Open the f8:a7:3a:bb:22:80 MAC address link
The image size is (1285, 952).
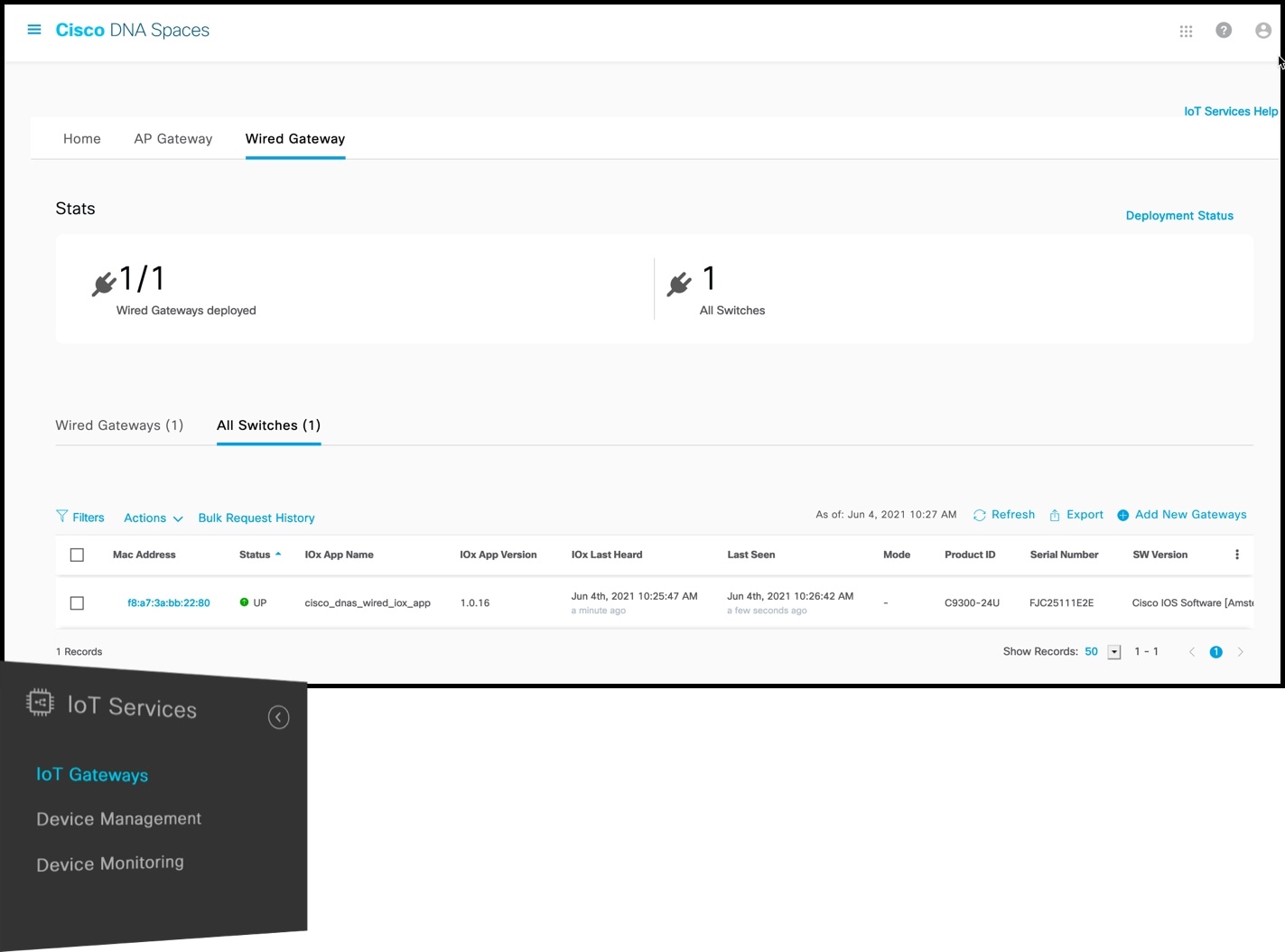coord(169,602)
